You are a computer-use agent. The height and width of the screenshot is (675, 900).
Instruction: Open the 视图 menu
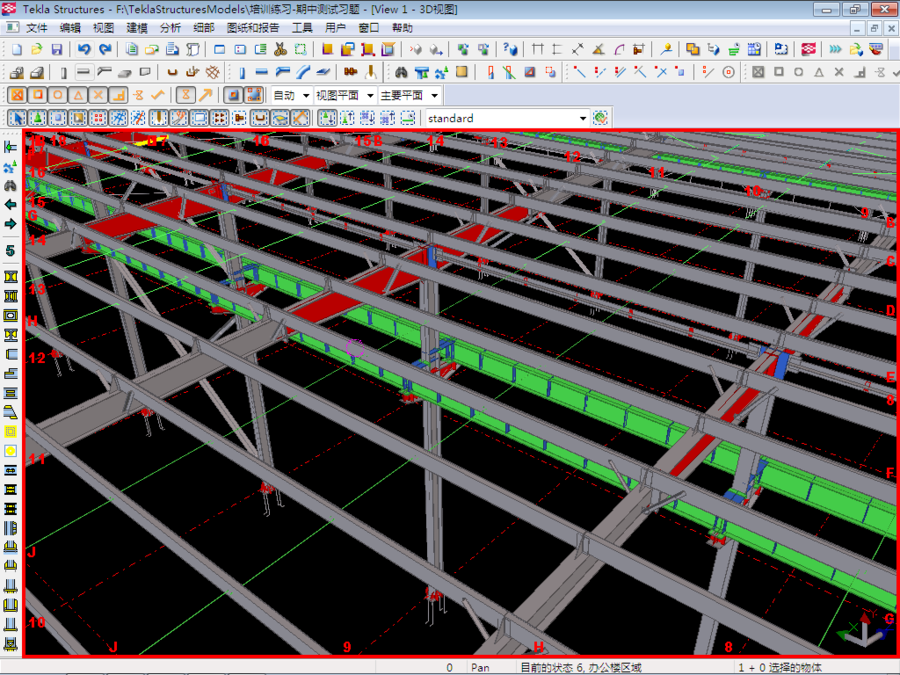point(103,28)
